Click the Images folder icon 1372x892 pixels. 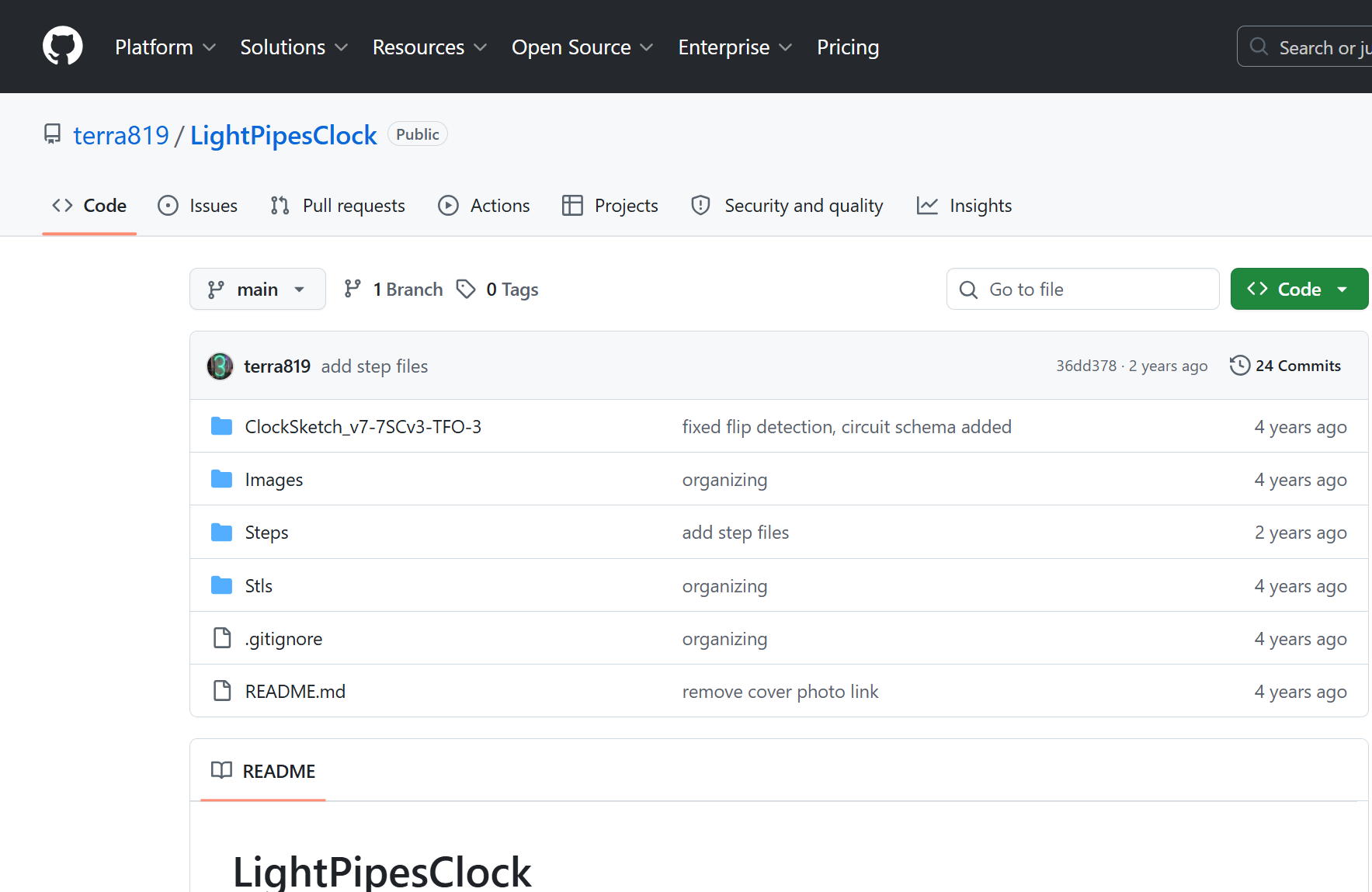[222, 479]
